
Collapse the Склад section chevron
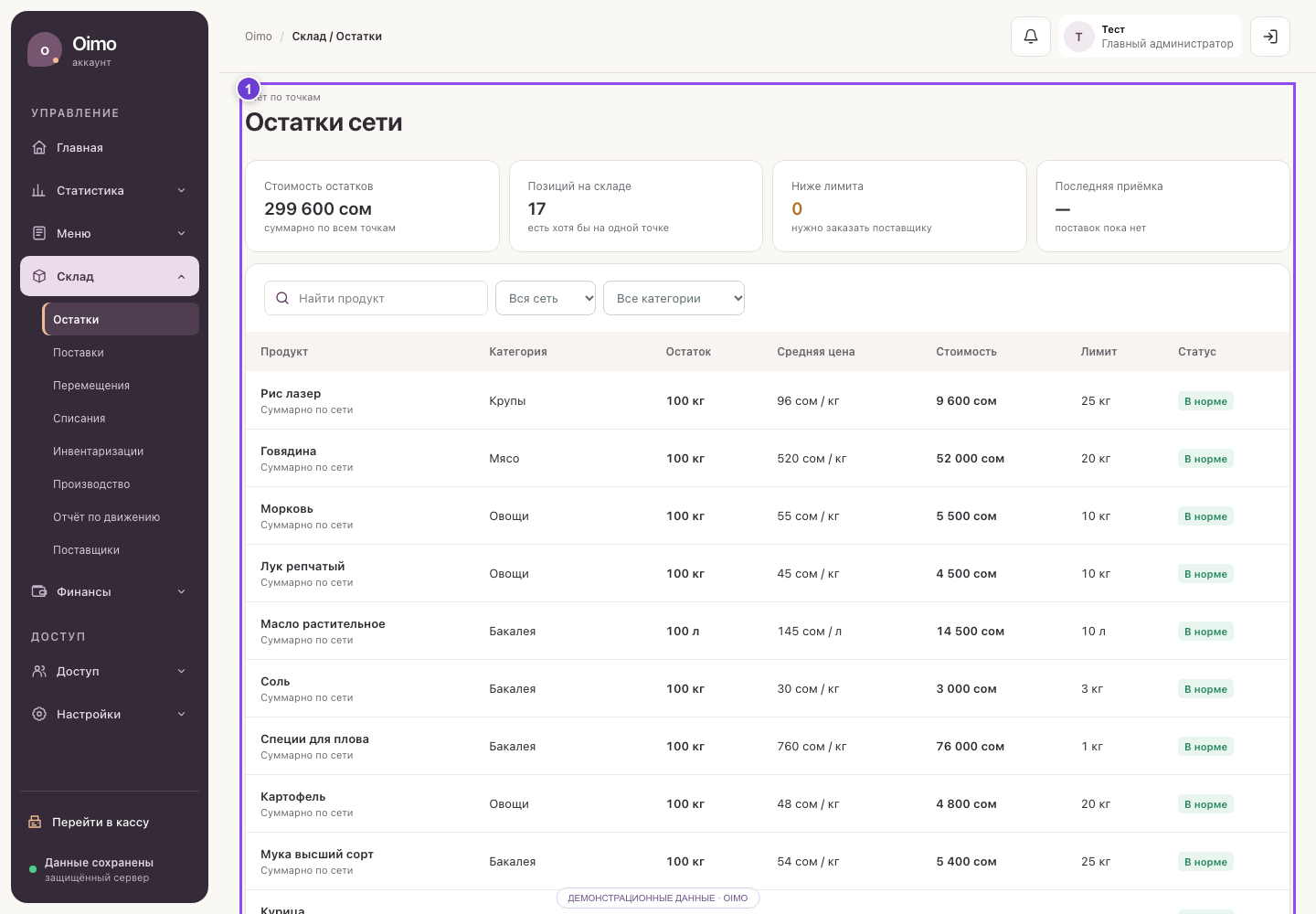tap(181, 276)
